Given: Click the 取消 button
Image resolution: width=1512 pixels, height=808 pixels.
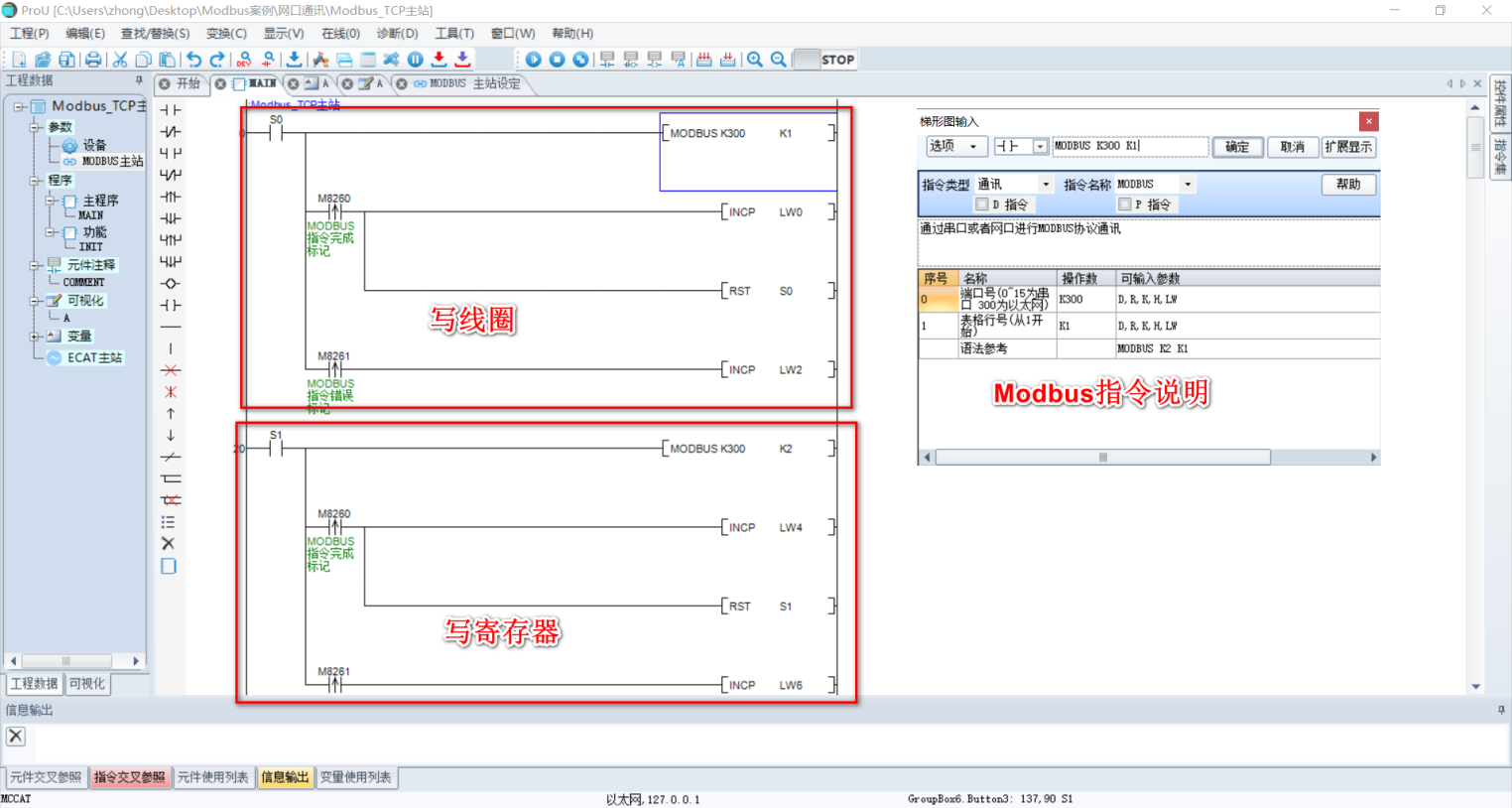Looking at the screenshot, I should (x=1292, y=147).
